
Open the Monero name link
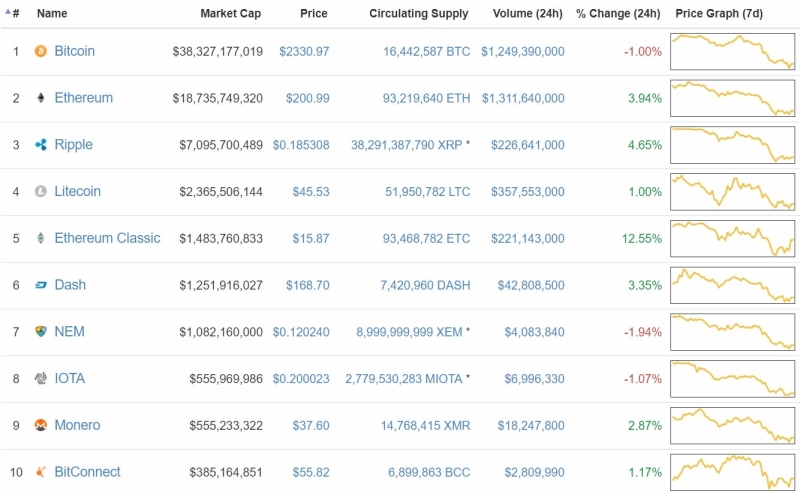pos(77,425)
